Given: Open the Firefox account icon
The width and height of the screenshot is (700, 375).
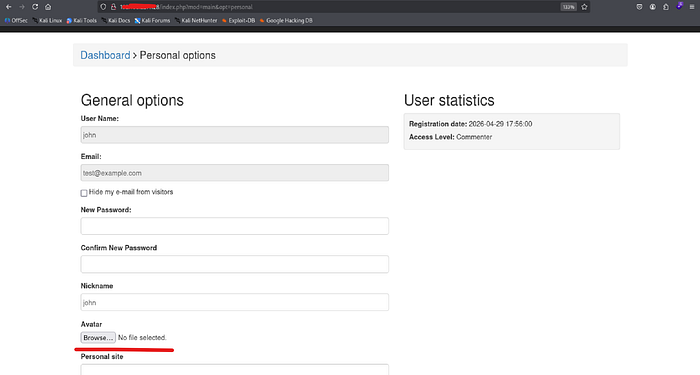Looking at the screenshot, I should tap(653, 7).
